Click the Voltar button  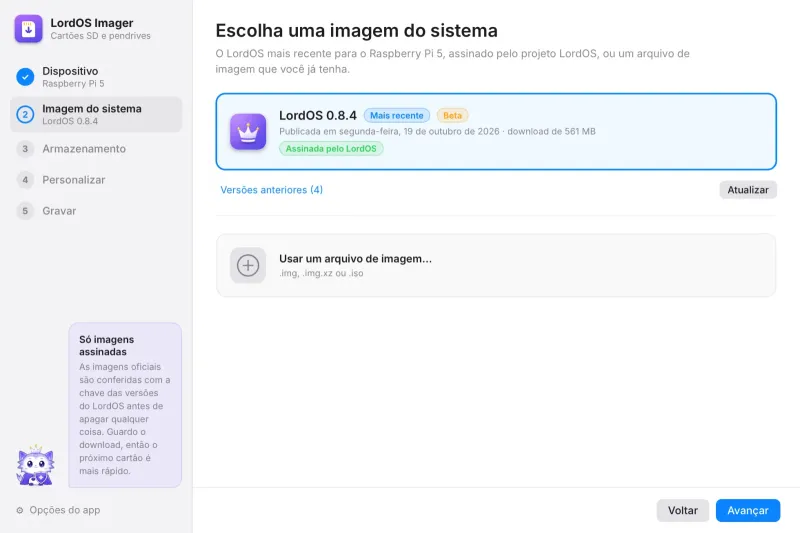tap(683, 510)
